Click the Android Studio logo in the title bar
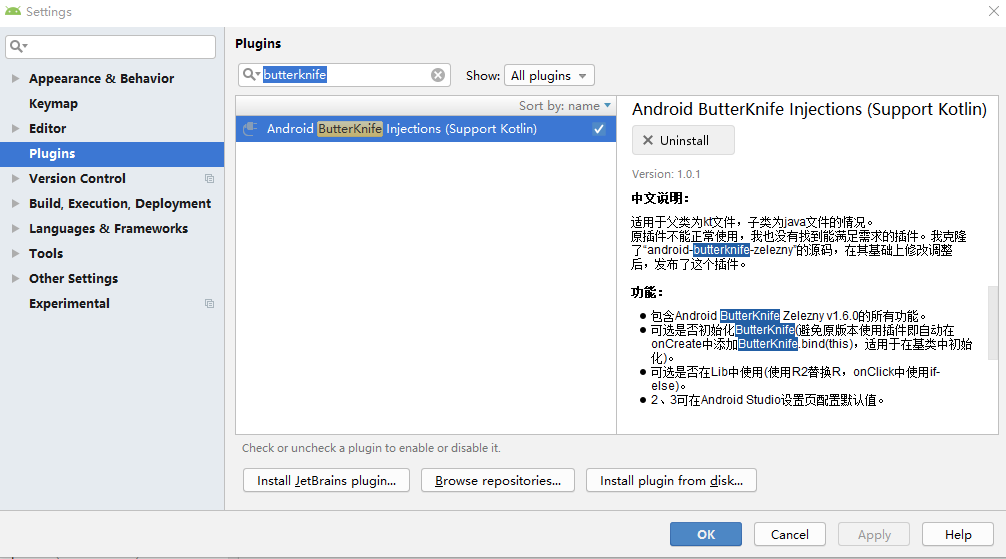 (13, 11)
